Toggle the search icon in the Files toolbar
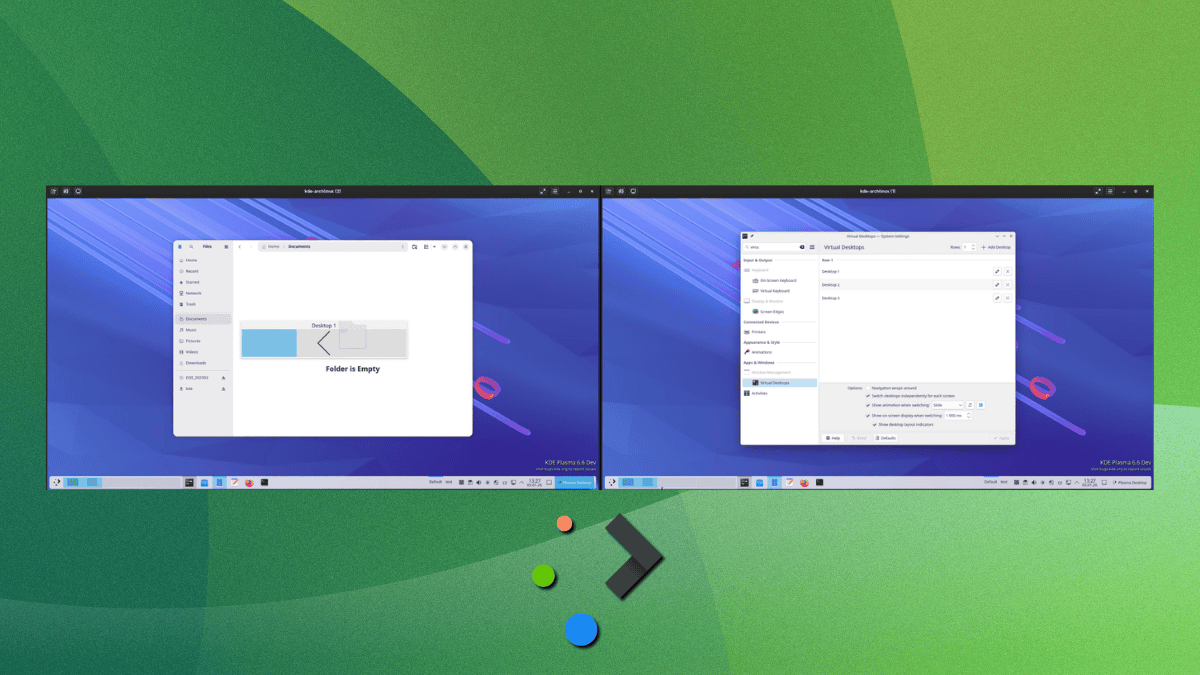The width and height of the screenshot is (1200, 675). 192,247
